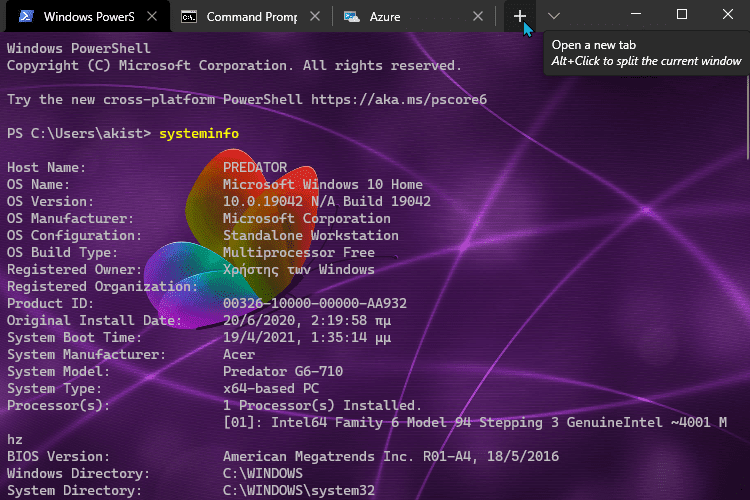Viewport: 750px width, 500px height.
Task: Click the Copyright Microsoft Corporation line
Action: [234, 66]
